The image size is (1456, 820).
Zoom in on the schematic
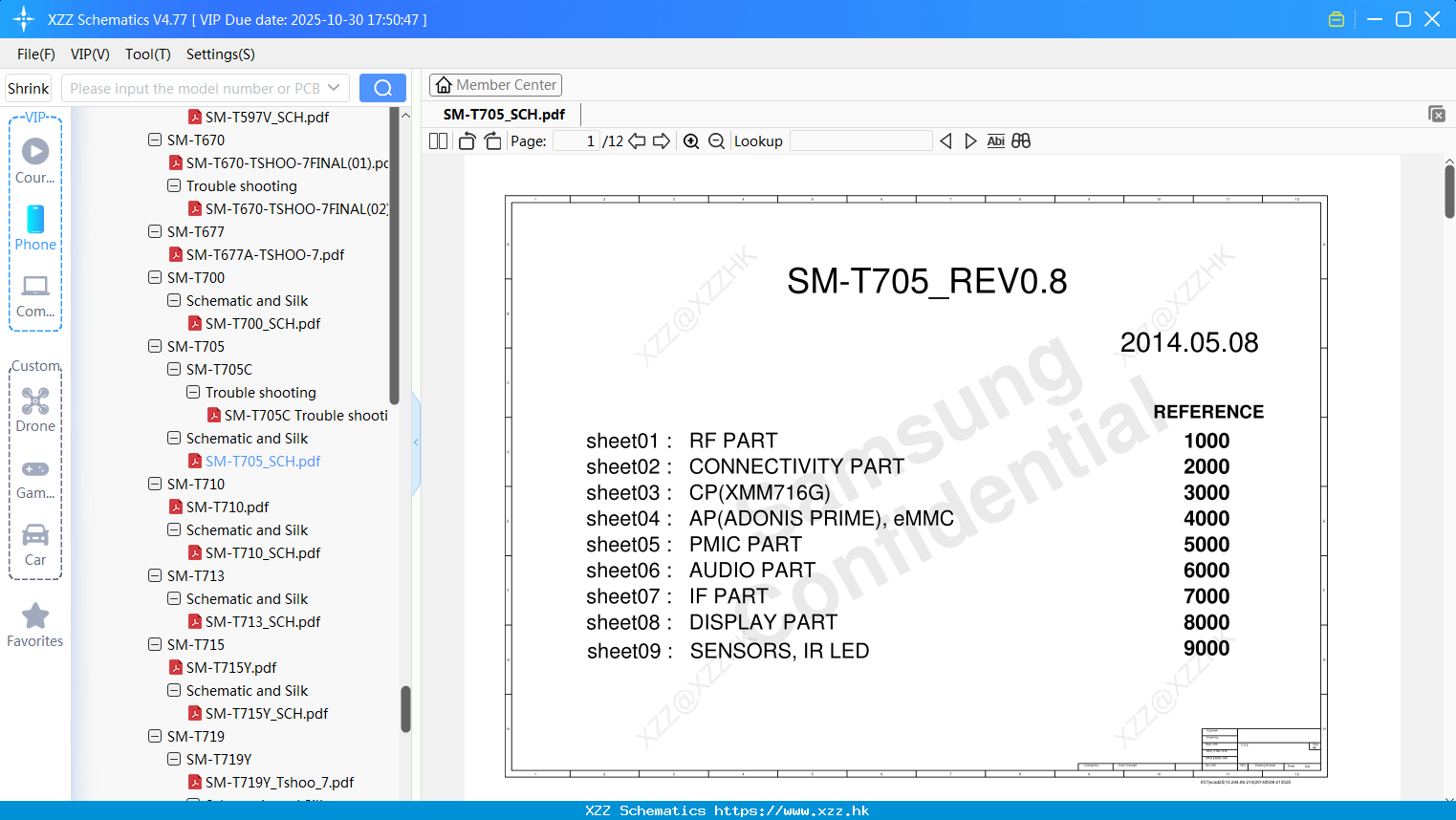tap(691, 141)
